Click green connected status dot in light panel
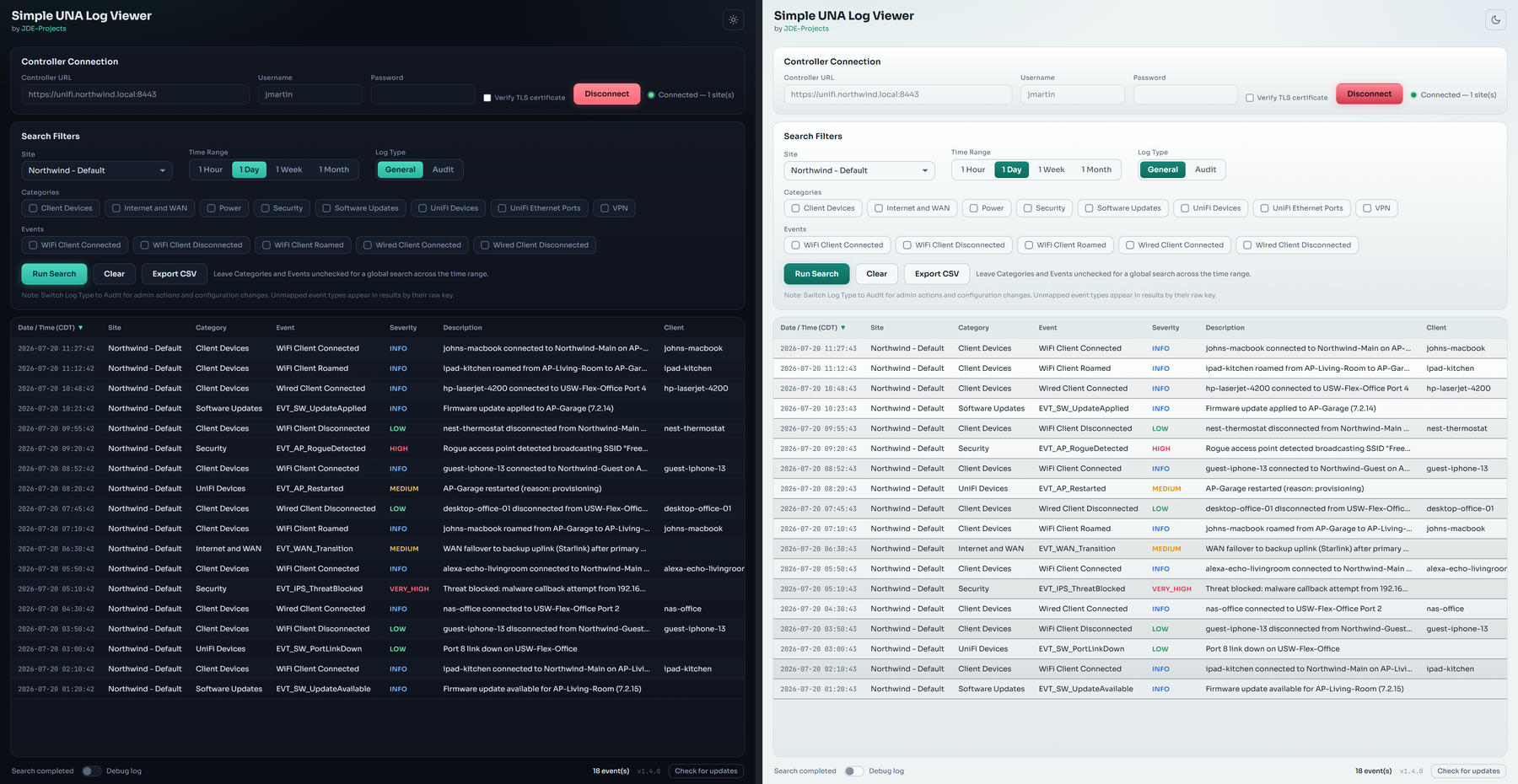1518x784 pixels. [x=1413, y=95]
